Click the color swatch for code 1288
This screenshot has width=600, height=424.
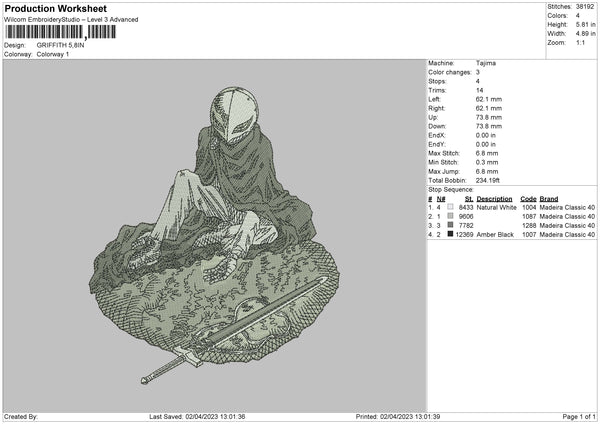point(450,225)
